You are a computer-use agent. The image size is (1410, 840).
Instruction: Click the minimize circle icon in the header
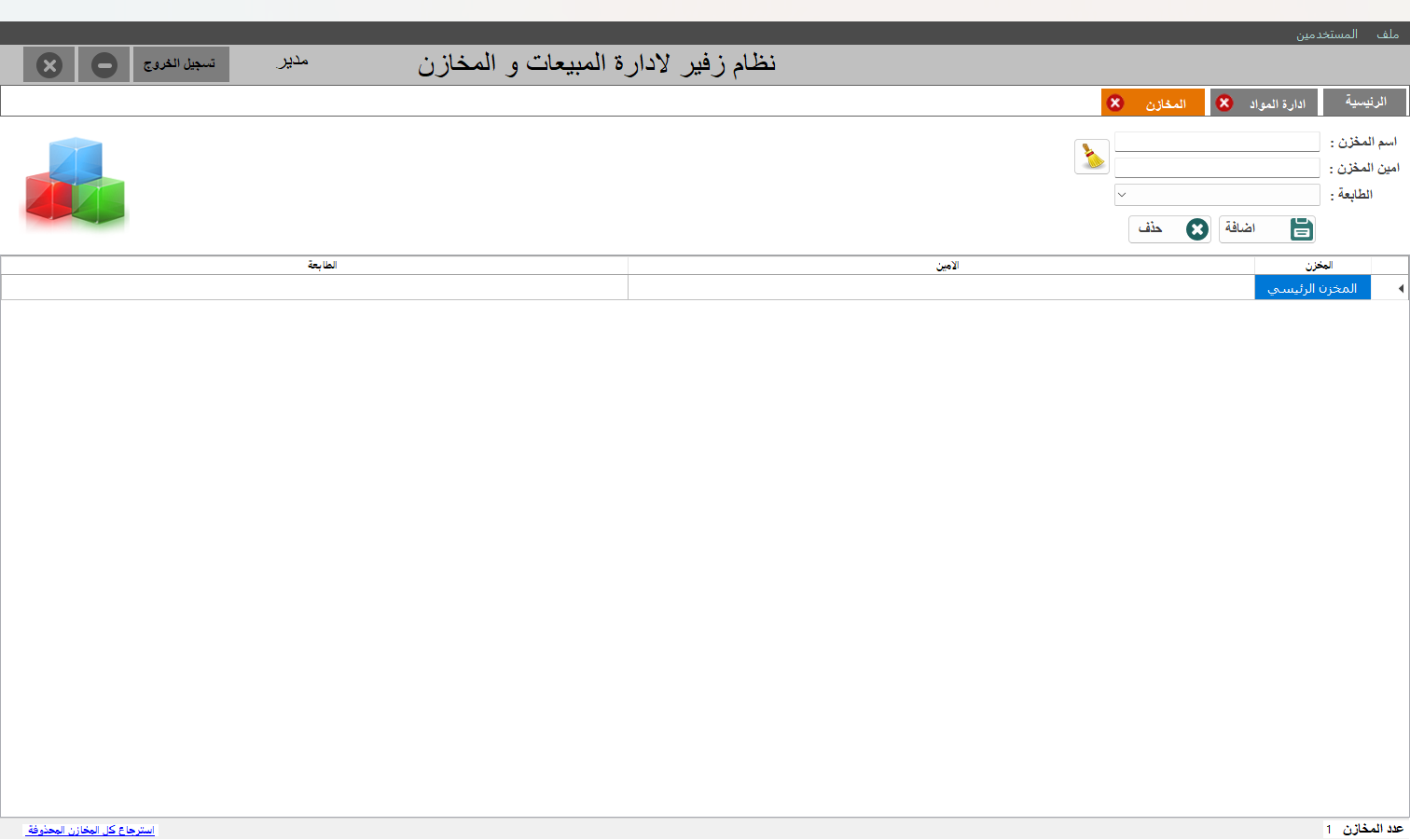coord(104,65)
